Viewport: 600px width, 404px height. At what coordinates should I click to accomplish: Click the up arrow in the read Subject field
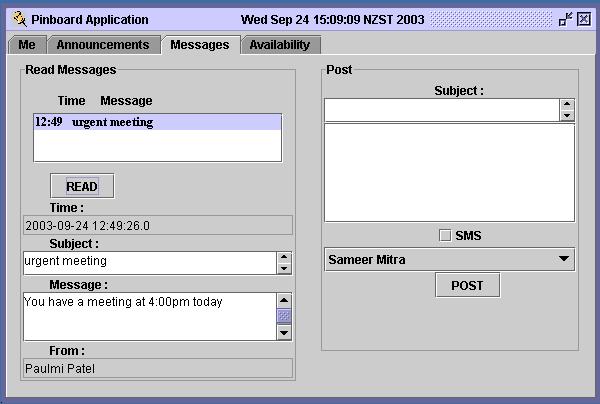pos(284,257)
